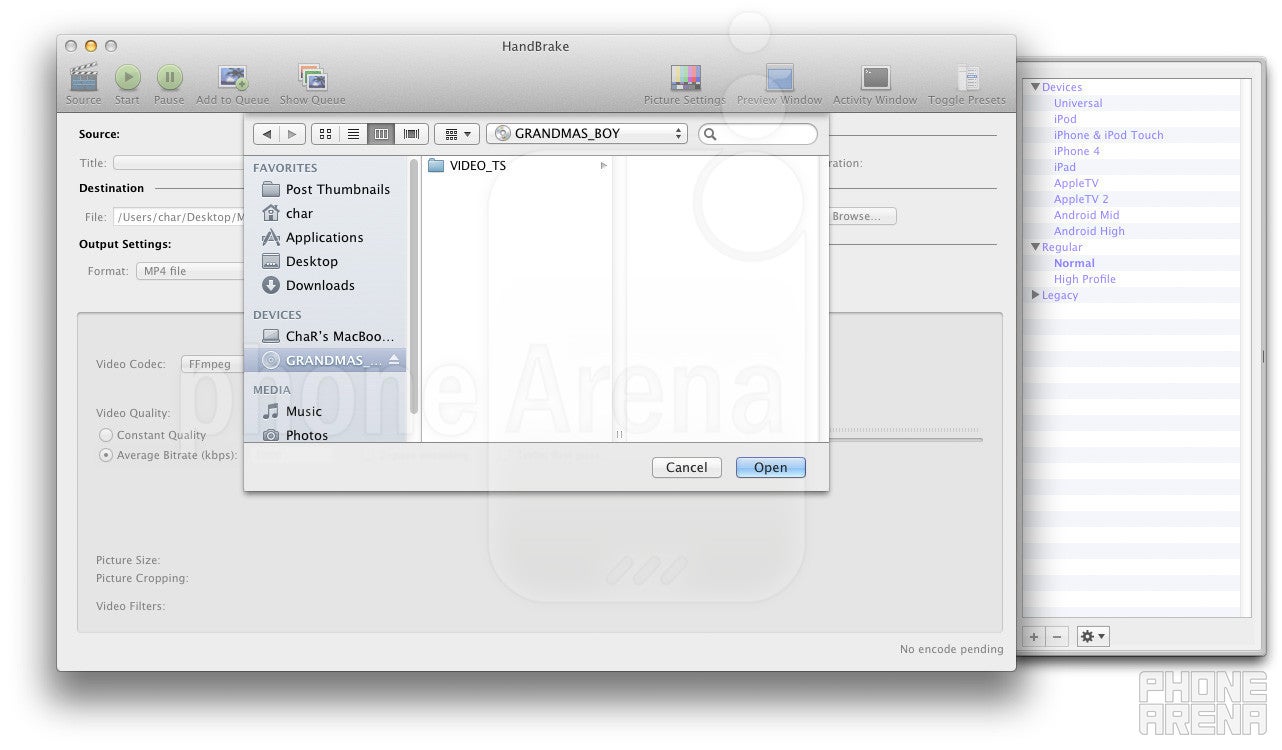Select the iPhone 4 preset

click(x=1077, y=151)
